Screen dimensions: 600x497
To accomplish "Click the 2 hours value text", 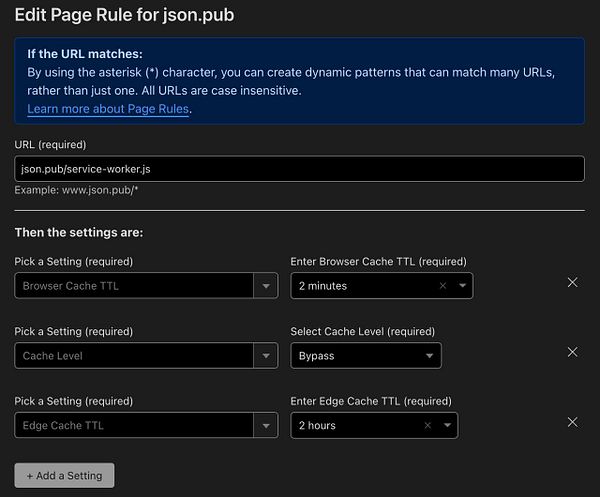I will 317,425.
